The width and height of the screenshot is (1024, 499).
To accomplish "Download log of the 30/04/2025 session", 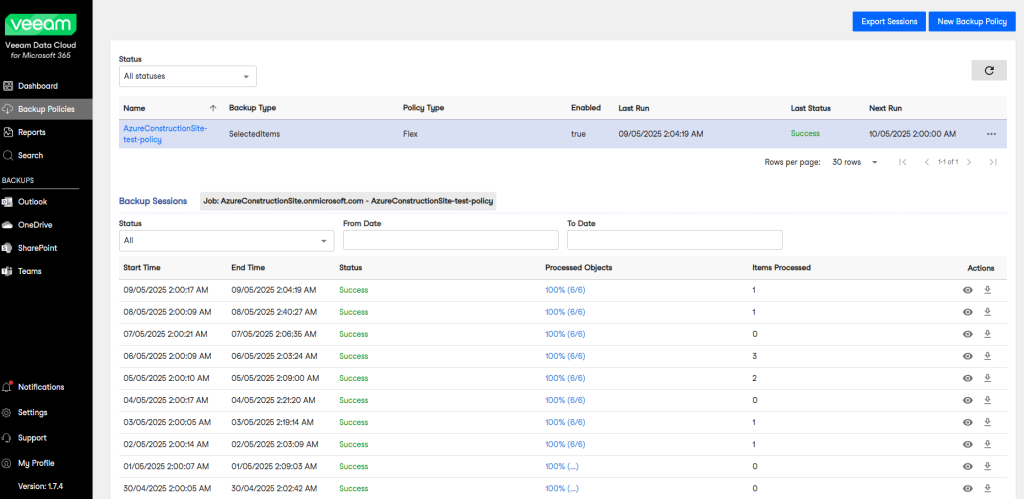I will point(987,489).
